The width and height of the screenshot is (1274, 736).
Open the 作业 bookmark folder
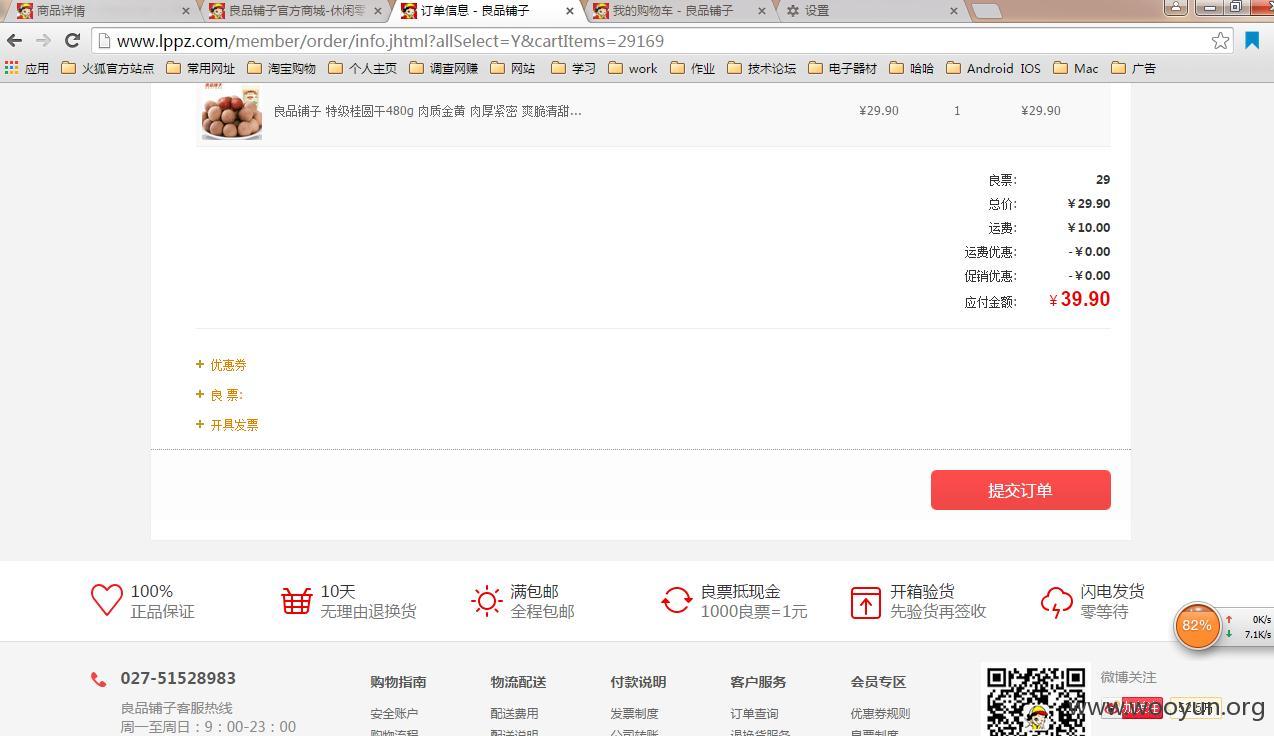[693, 68]
